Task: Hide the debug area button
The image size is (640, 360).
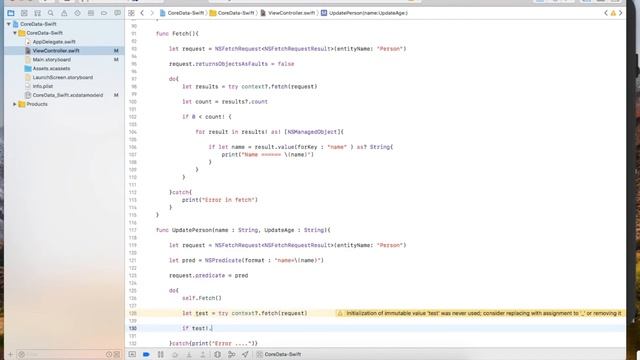Action: (132, 354)
